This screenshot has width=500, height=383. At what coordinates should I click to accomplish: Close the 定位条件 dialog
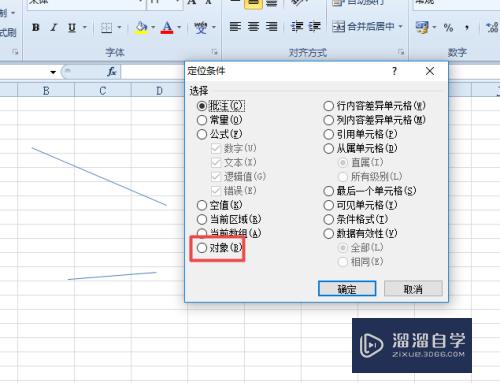[430, 71]
